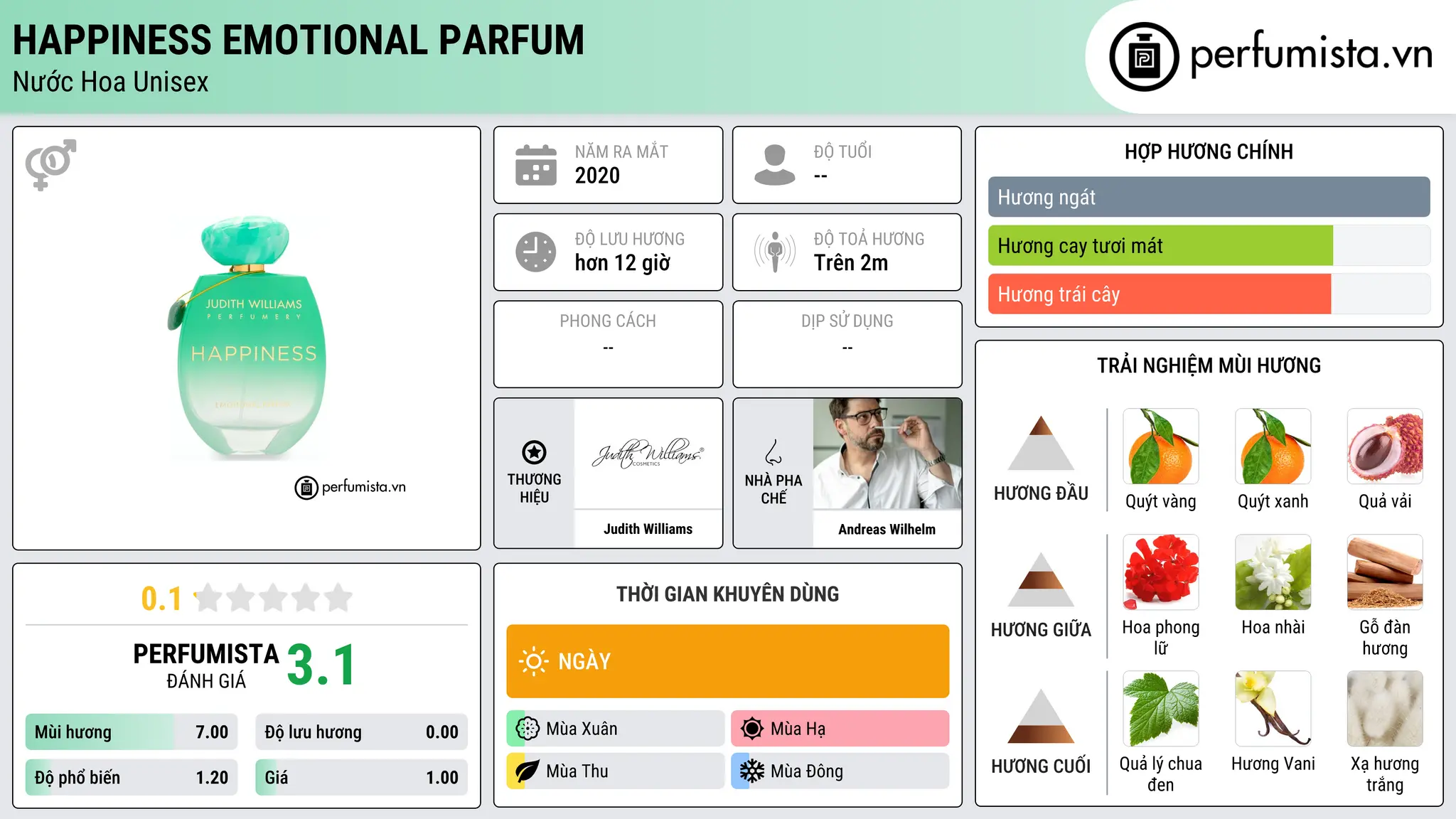The width and height of the screenshot is (1456, 819).
Task: Select the leaf icon for Mùa Thu
Action: click(x=527, y=771)
